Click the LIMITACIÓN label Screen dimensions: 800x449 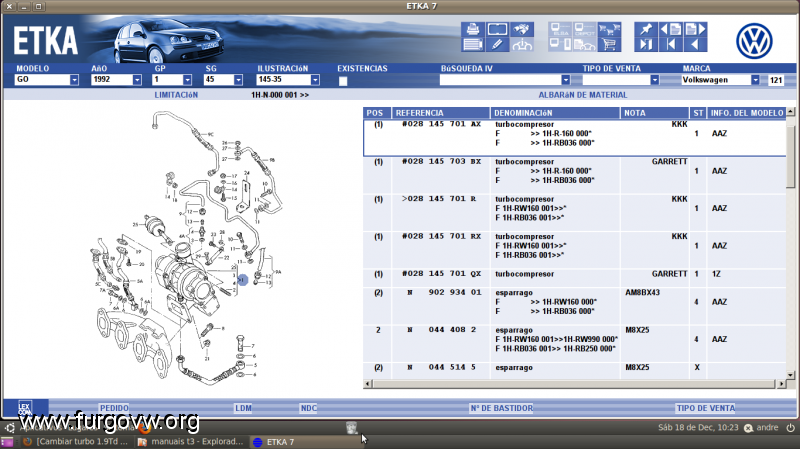click(x=176, y=95)
